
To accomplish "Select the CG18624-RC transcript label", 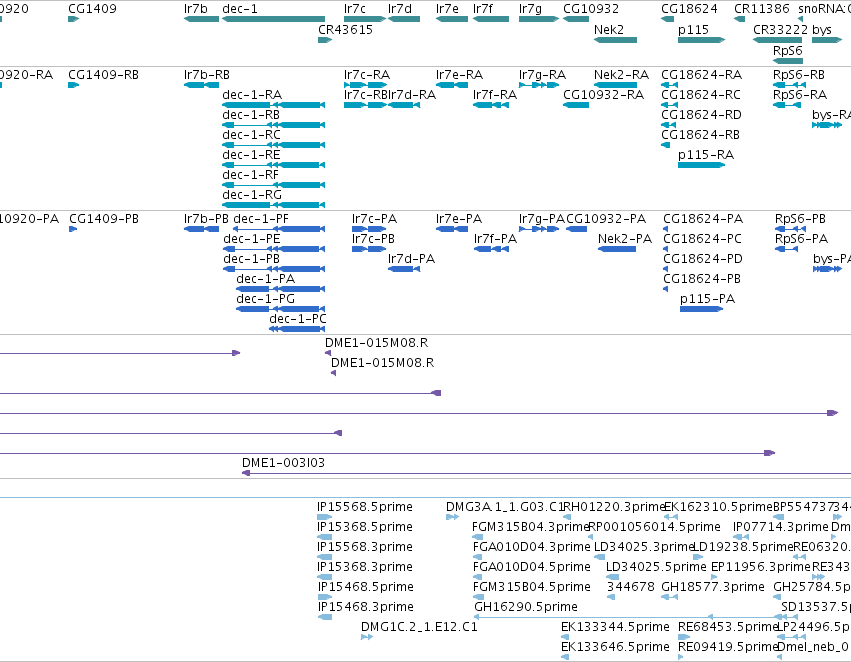I will [x=701, y=95].
